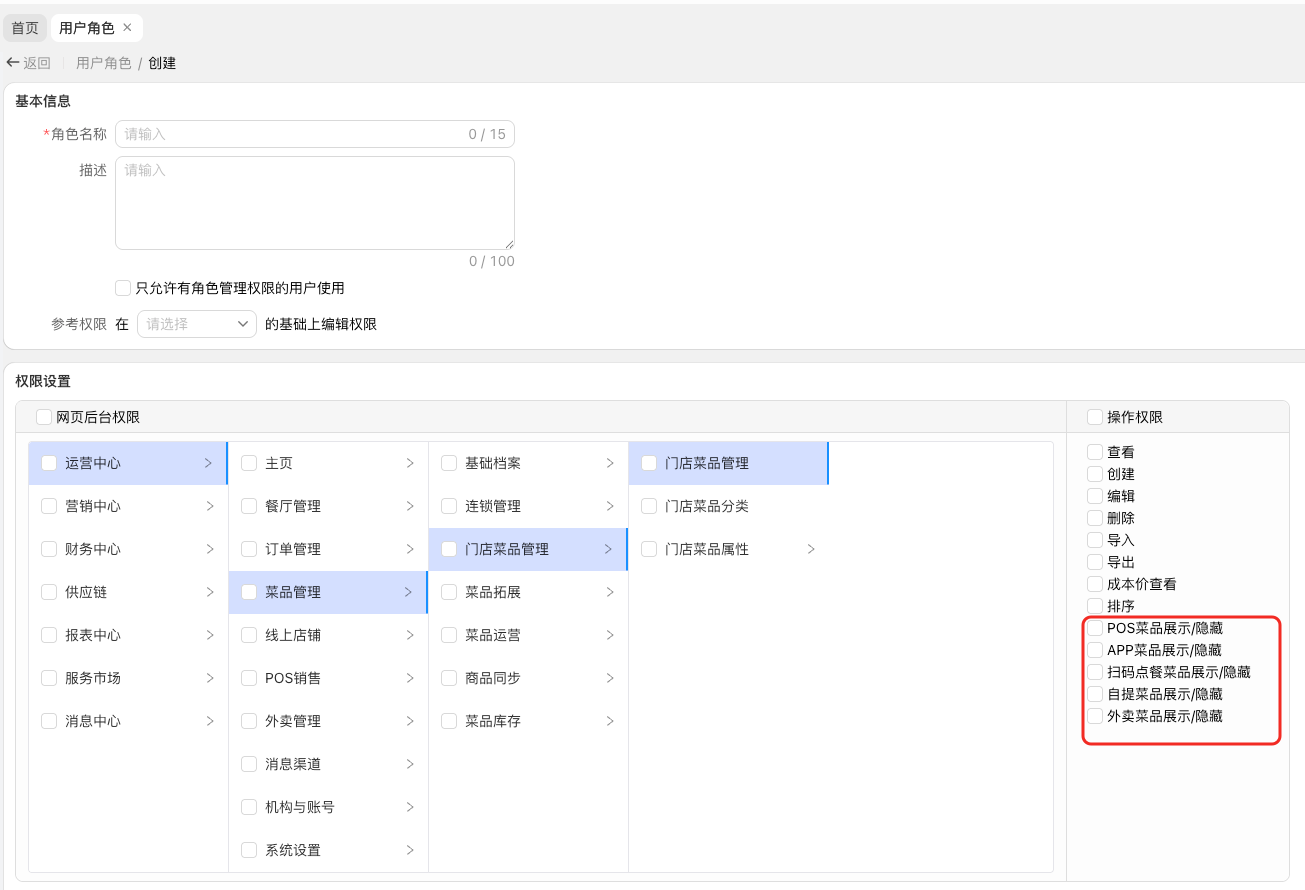Check the 导入 permission
The image size is (1305, 890).
click(1095, 540)
